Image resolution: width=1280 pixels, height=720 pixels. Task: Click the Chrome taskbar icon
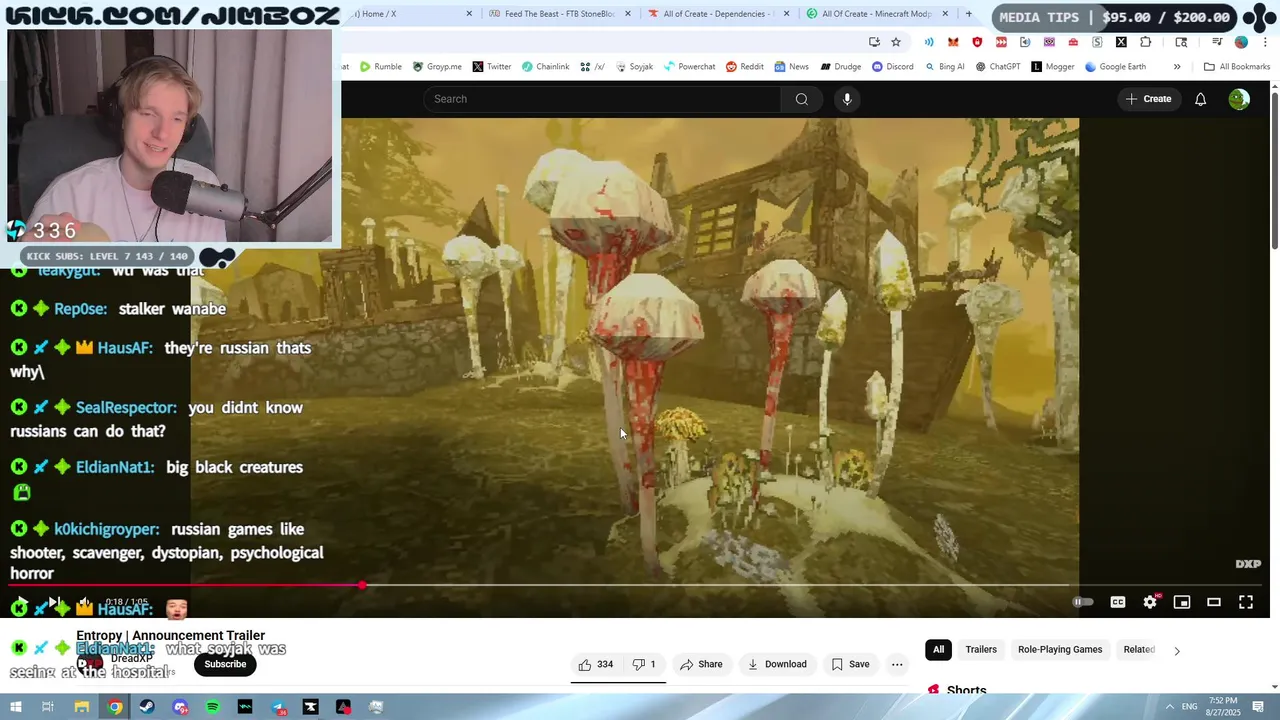pos(115,707)
